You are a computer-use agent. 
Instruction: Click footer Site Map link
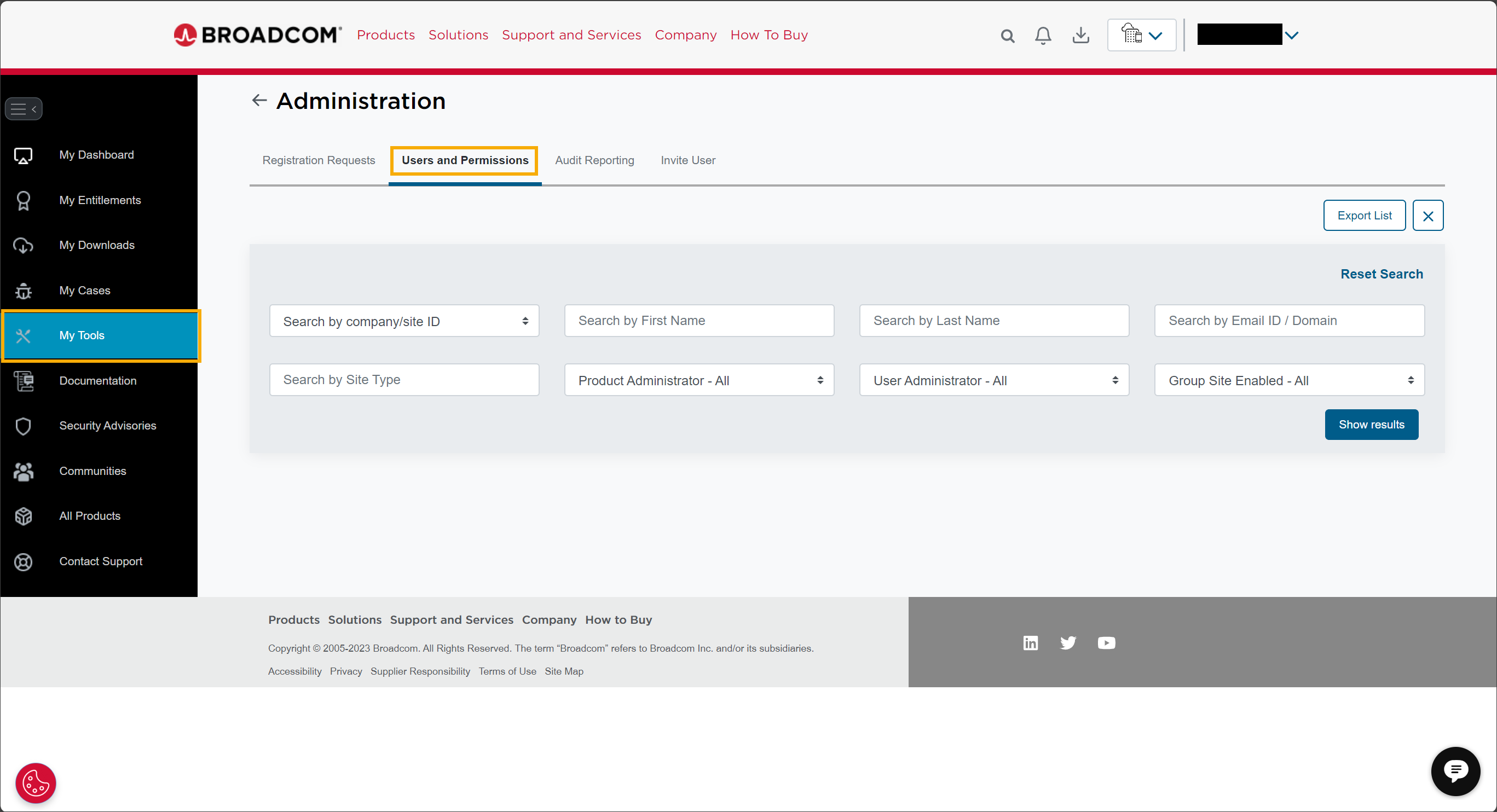[564, 671]
